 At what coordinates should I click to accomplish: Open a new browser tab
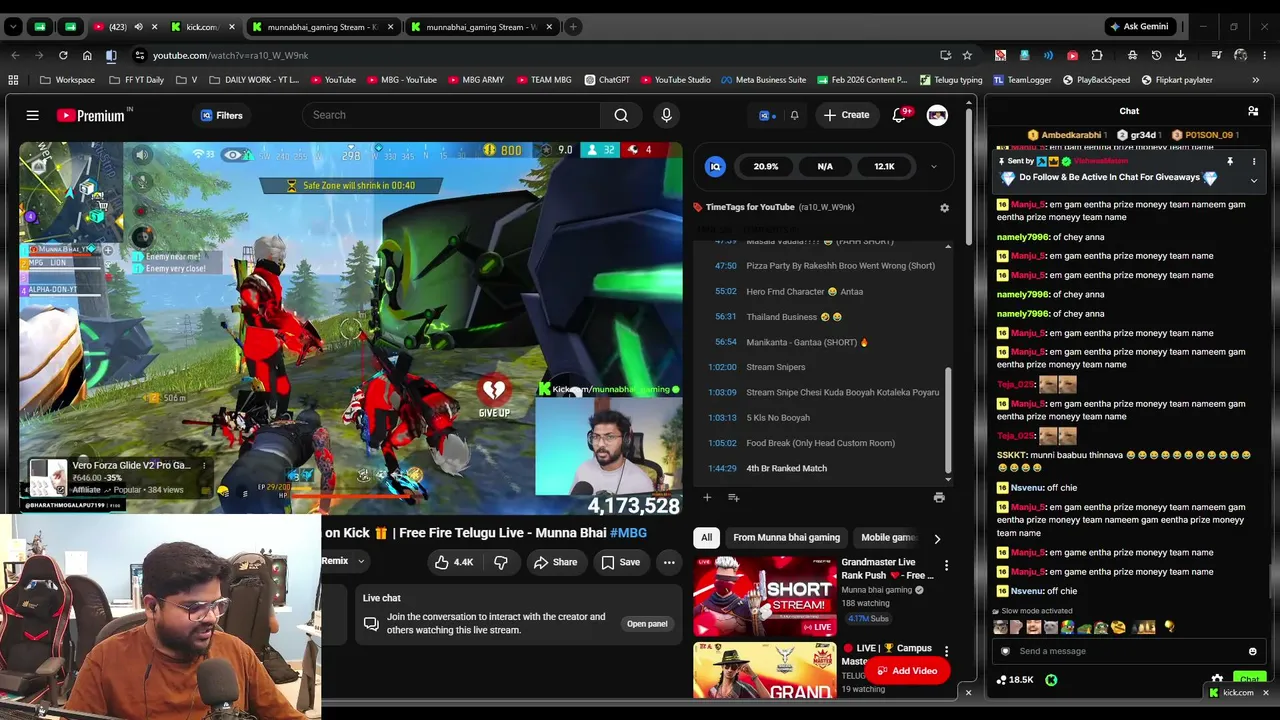(573, 27)
